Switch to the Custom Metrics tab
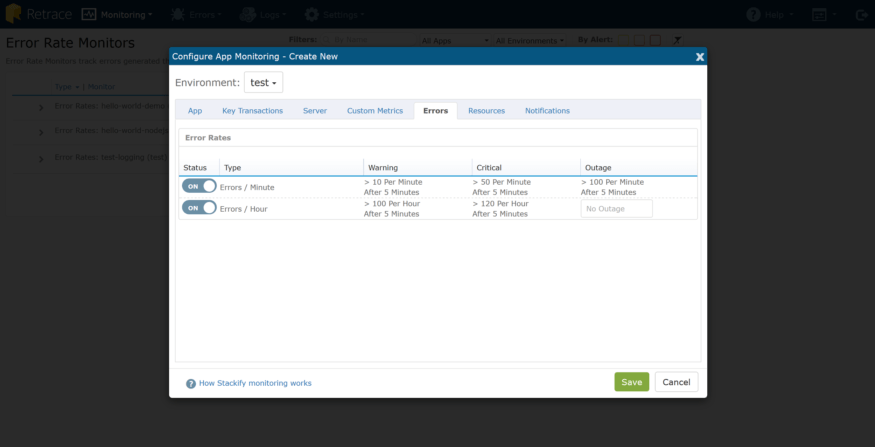The image size is (875, 447). click(x=375, y=111)
